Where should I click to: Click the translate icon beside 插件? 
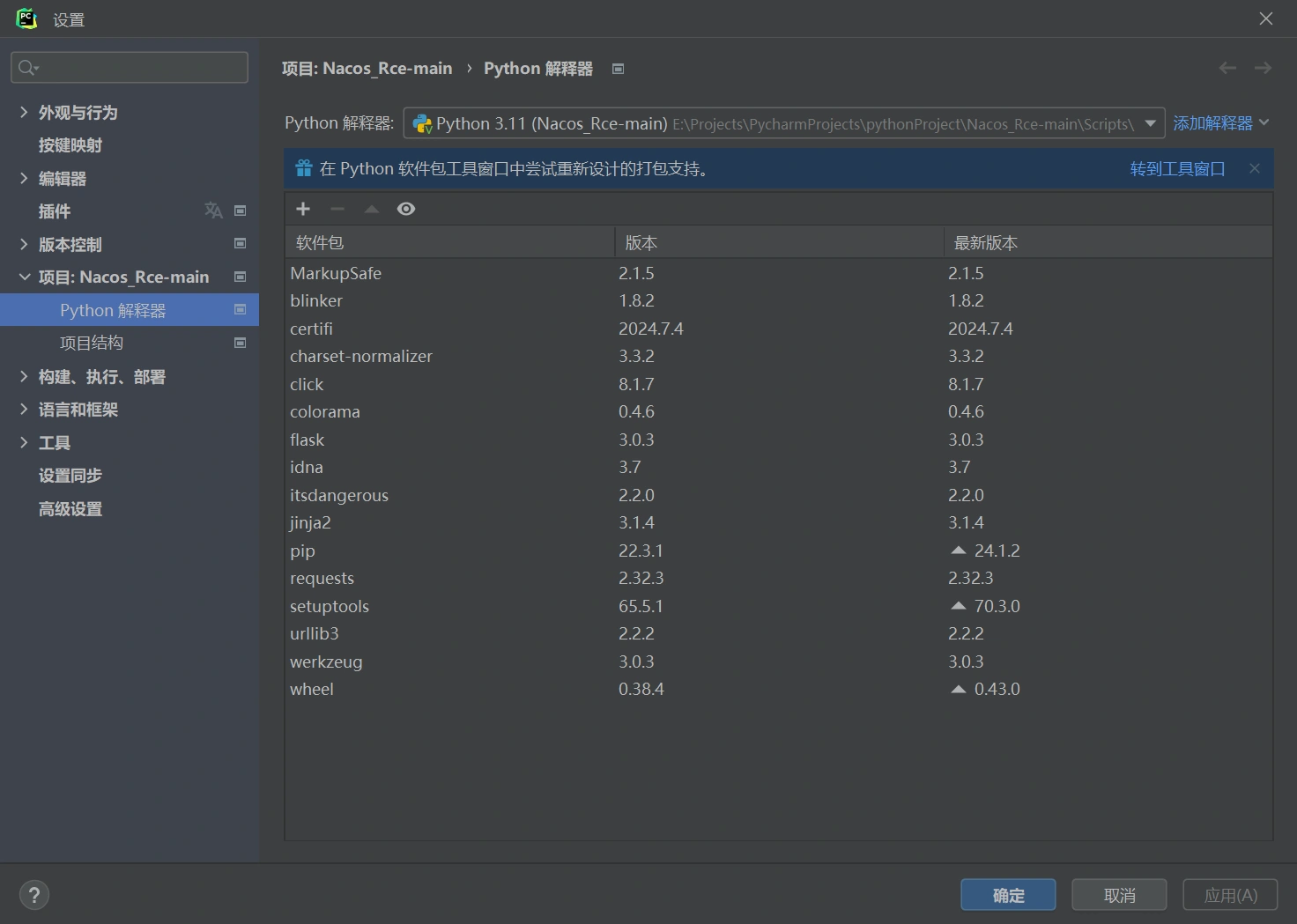(213, 211)
